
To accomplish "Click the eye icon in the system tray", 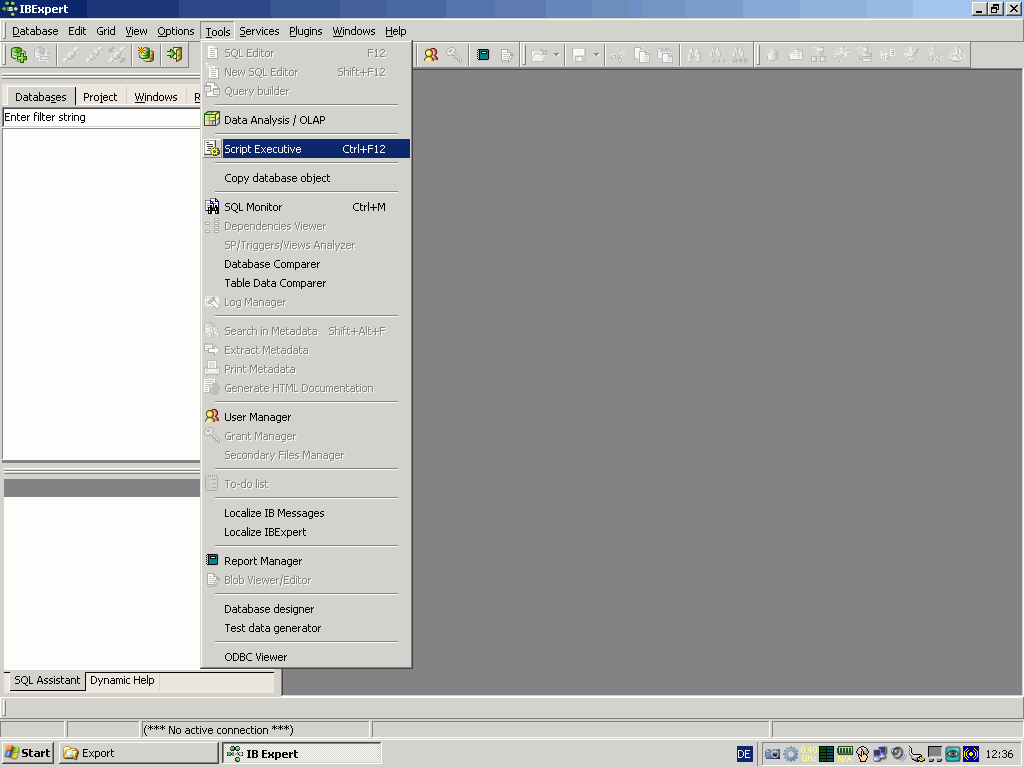I will pos(953,754).
